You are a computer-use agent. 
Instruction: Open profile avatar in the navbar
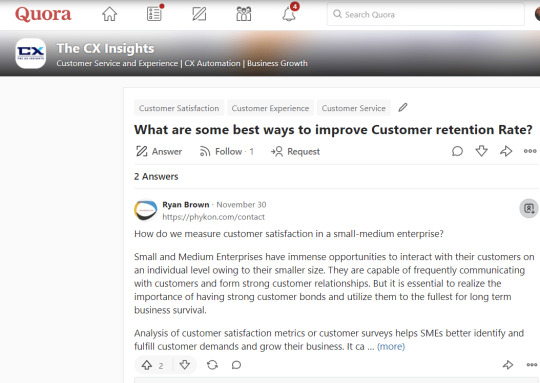coord(537,14)
